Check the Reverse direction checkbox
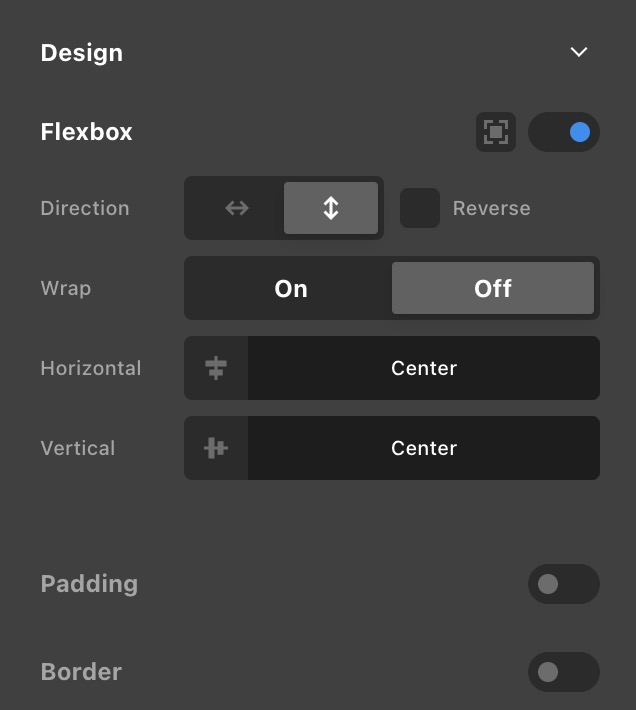 click(x=420, y=208)
